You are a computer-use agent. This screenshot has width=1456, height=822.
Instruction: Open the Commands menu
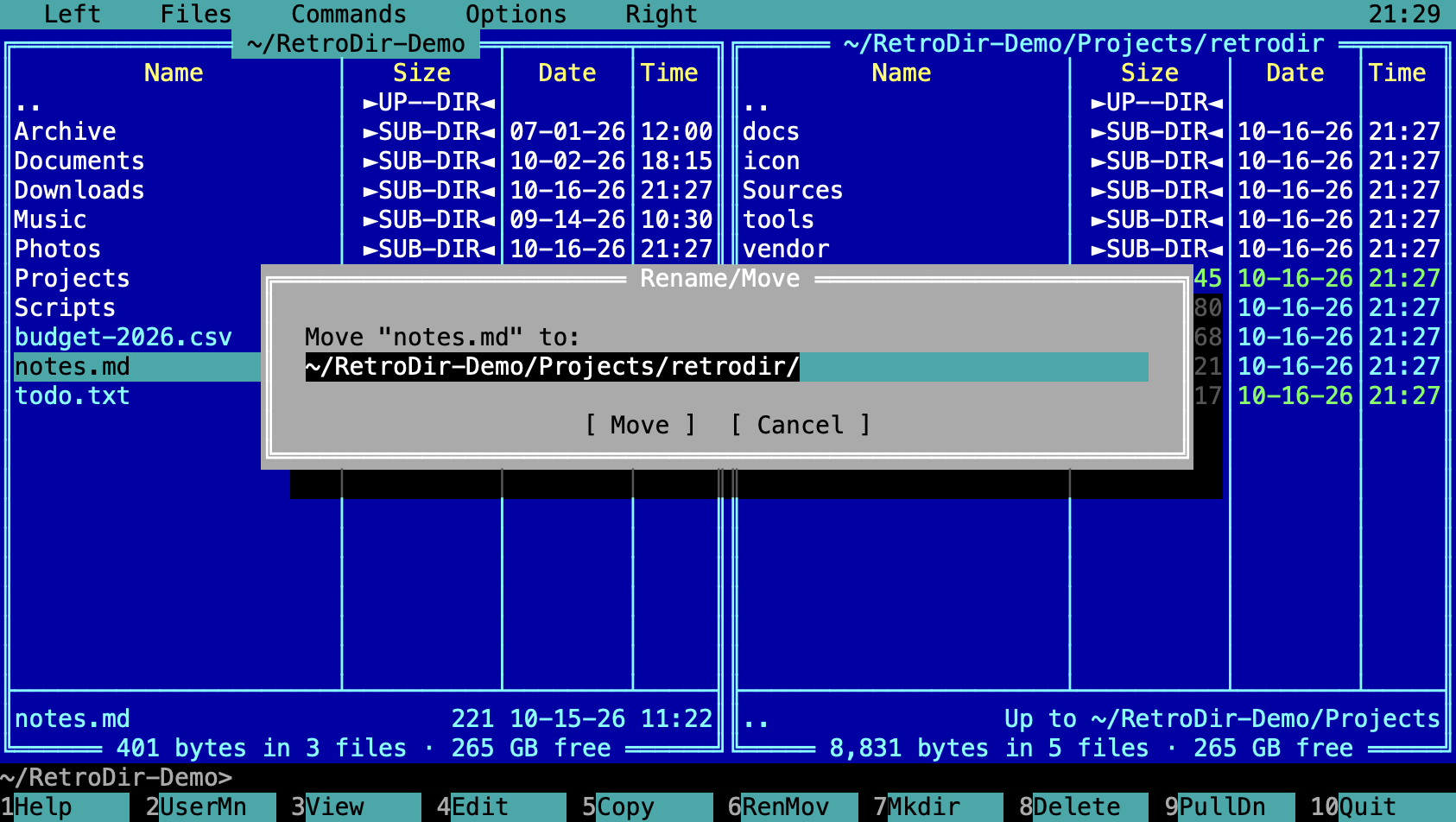click(349, 14)
